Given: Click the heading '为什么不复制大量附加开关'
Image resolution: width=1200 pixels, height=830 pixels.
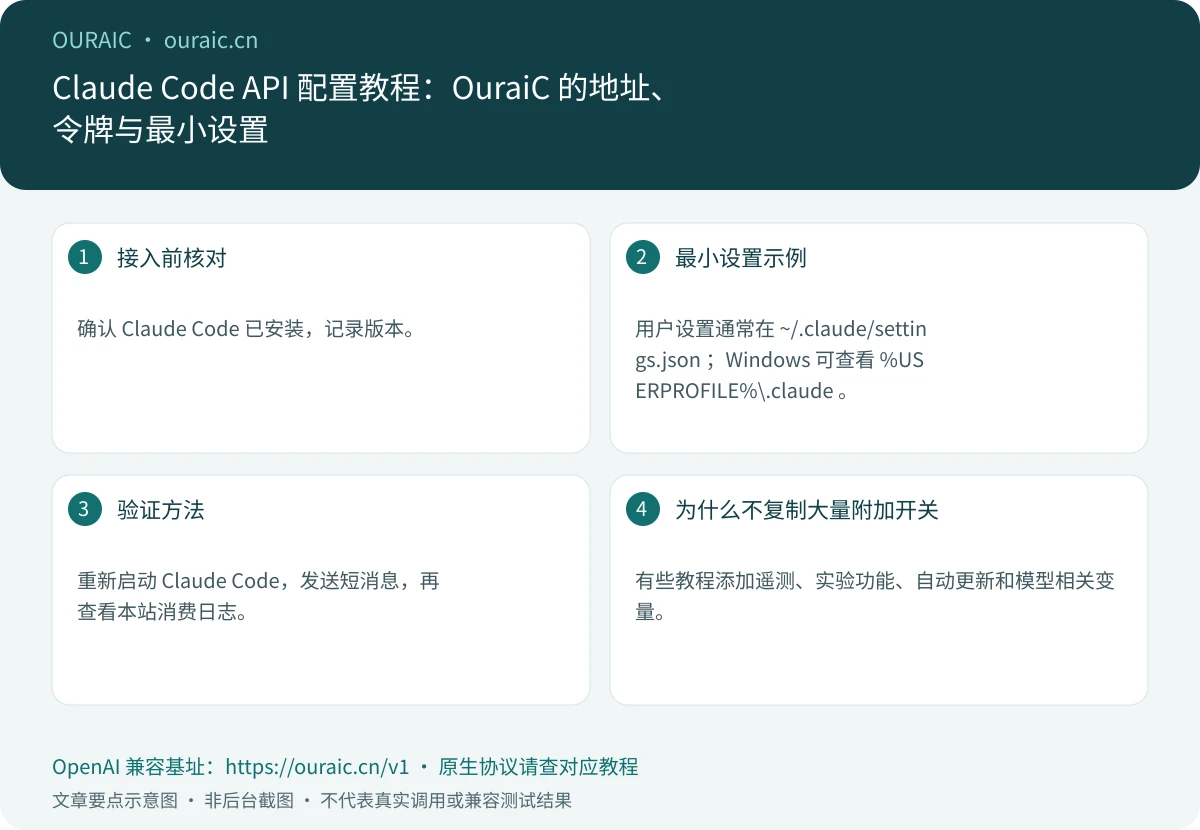Looking at the screenshot, I should tap(807, 510).
